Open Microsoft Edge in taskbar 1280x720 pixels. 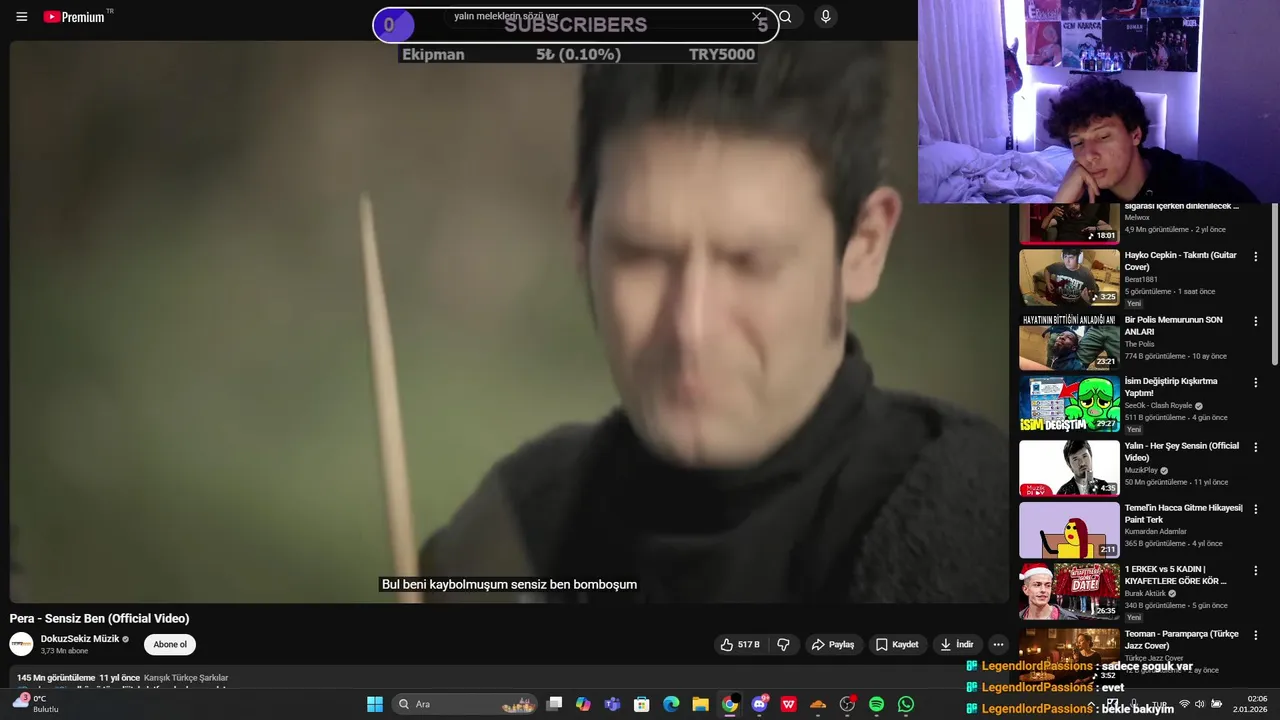coord(671,704)
